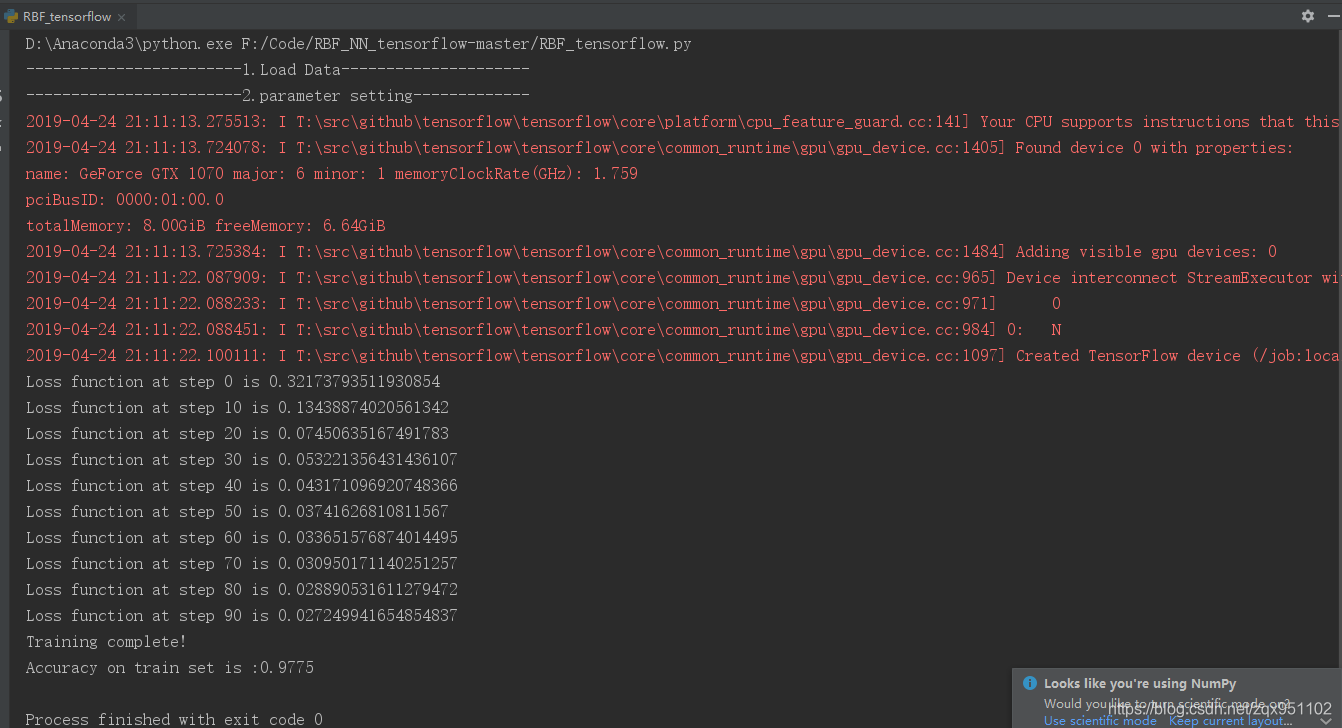Click the cpu_feature_guard.cc:141 log line
Image resolution: width=1342 pixels, height=728 pixels.
(682, 122)
